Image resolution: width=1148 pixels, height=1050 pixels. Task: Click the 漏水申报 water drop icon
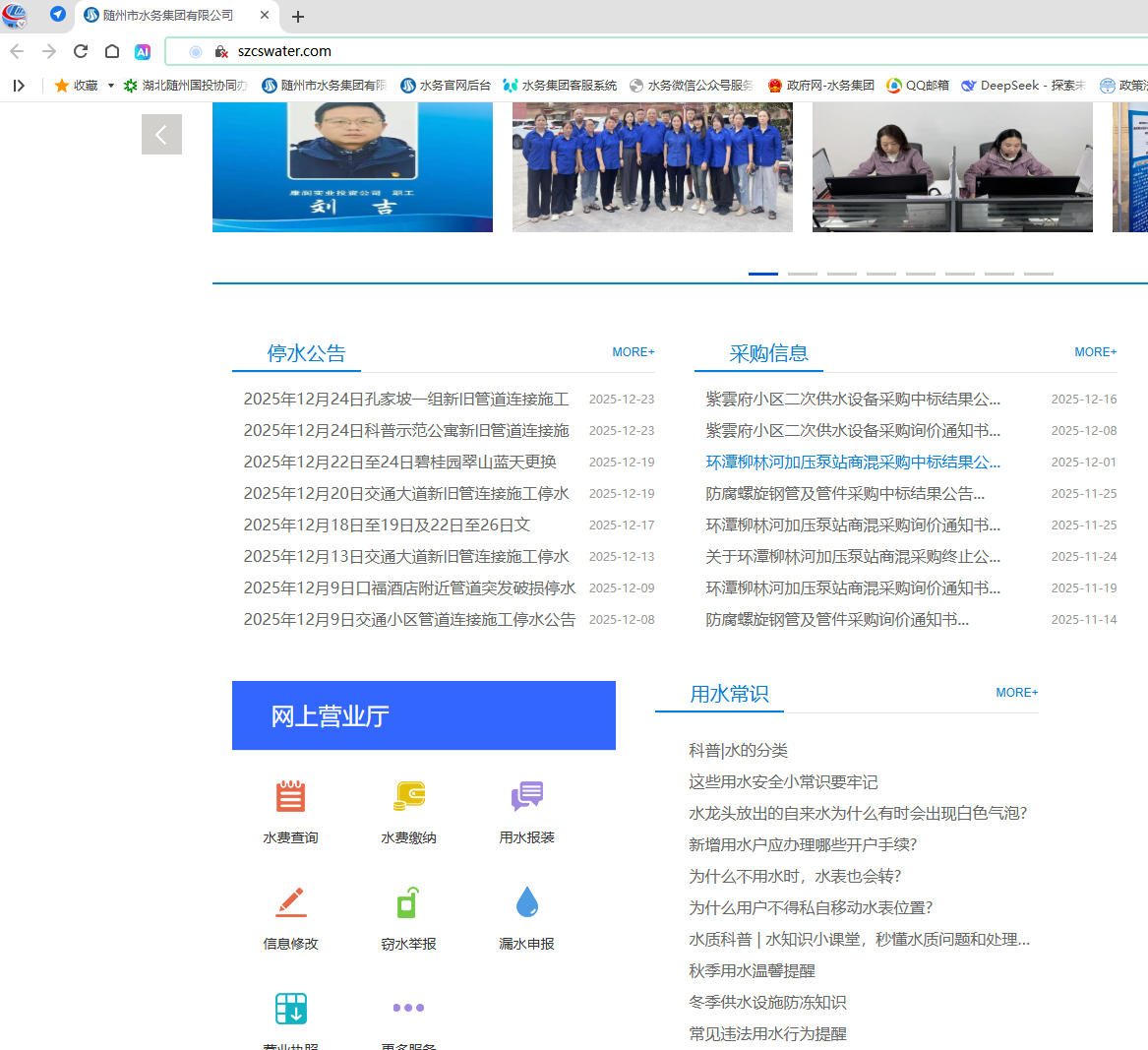point(526,902)
